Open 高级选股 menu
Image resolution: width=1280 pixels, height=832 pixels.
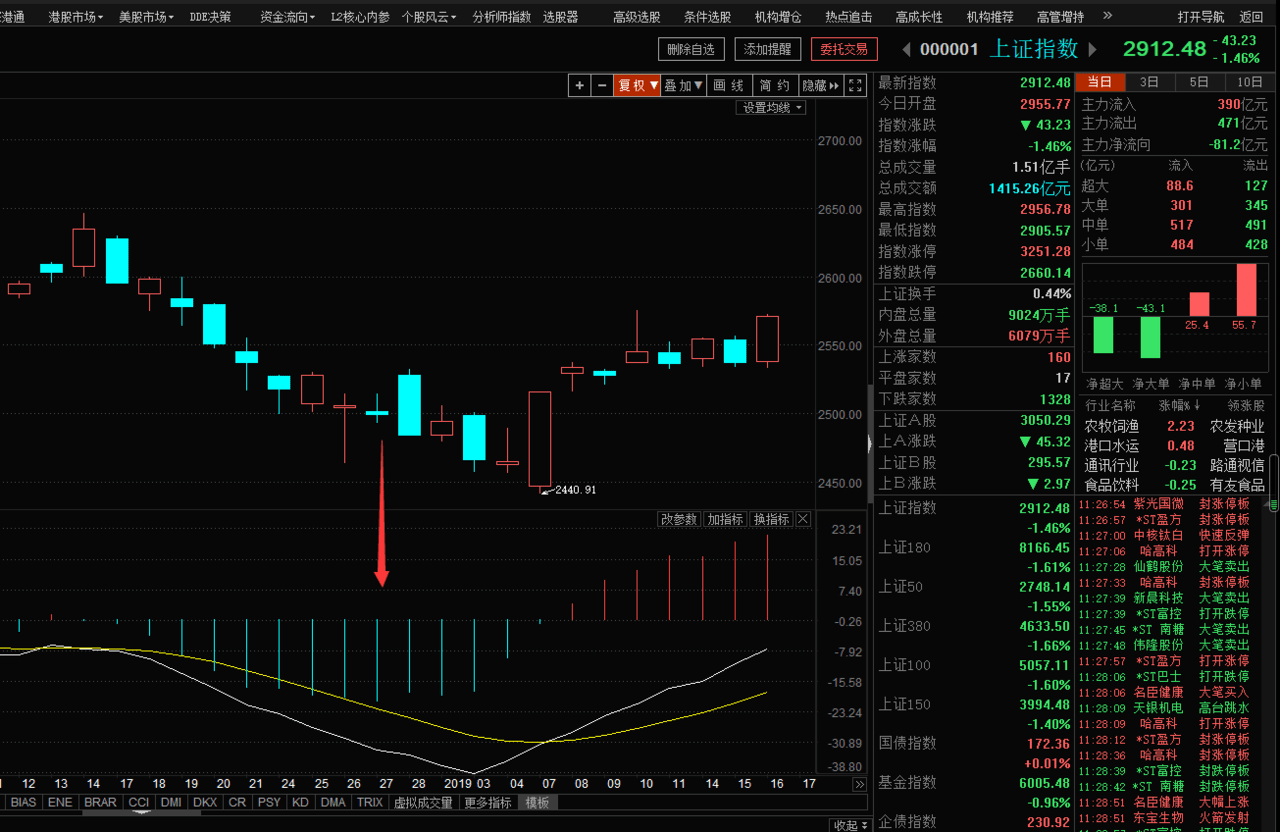click(x=636, y=17)
